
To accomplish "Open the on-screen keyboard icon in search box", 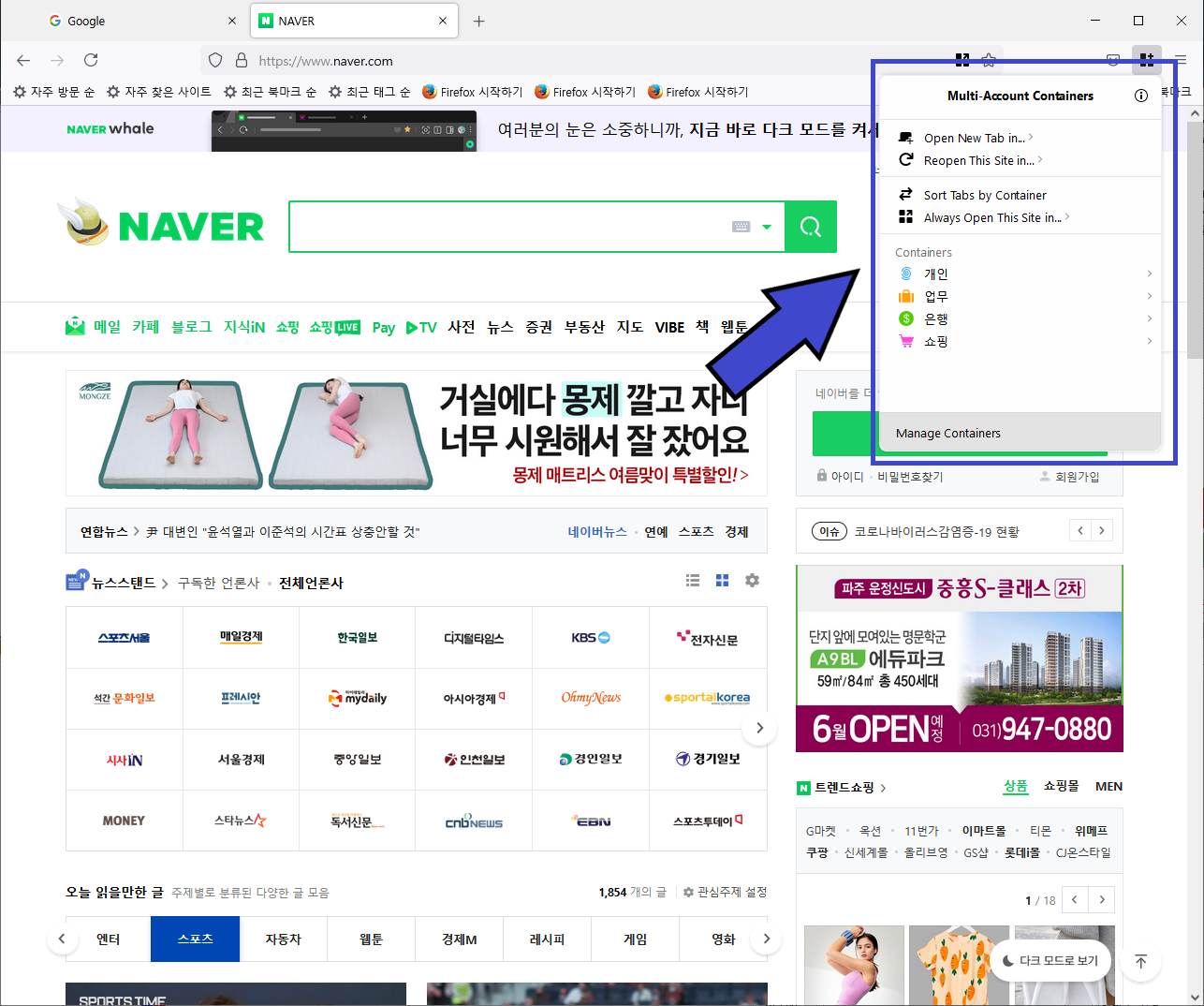I will [x=741, y=227].
